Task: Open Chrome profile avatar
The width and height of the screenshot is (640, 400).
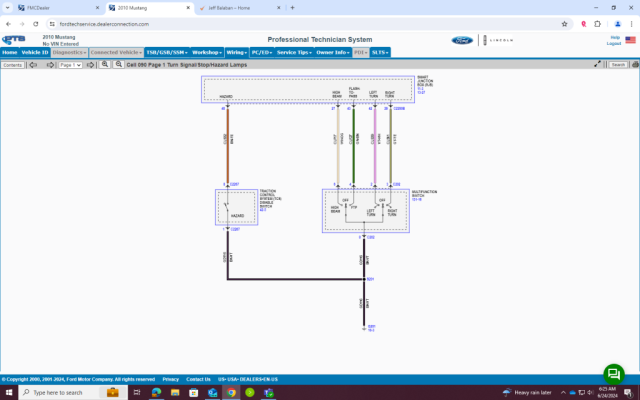Action: [x=618, y=24]
